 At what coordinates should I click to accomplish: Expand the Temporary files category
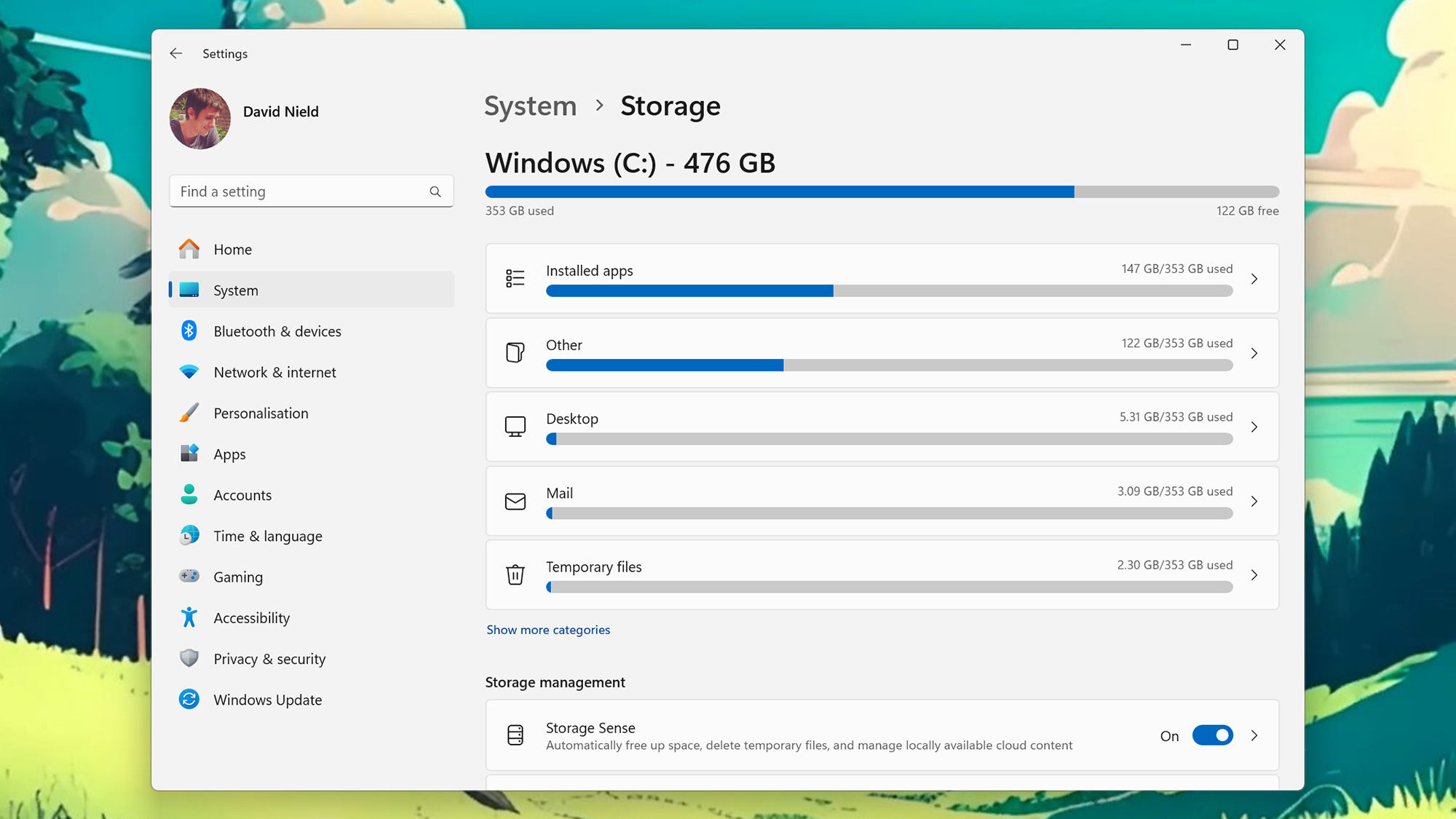1255,575
